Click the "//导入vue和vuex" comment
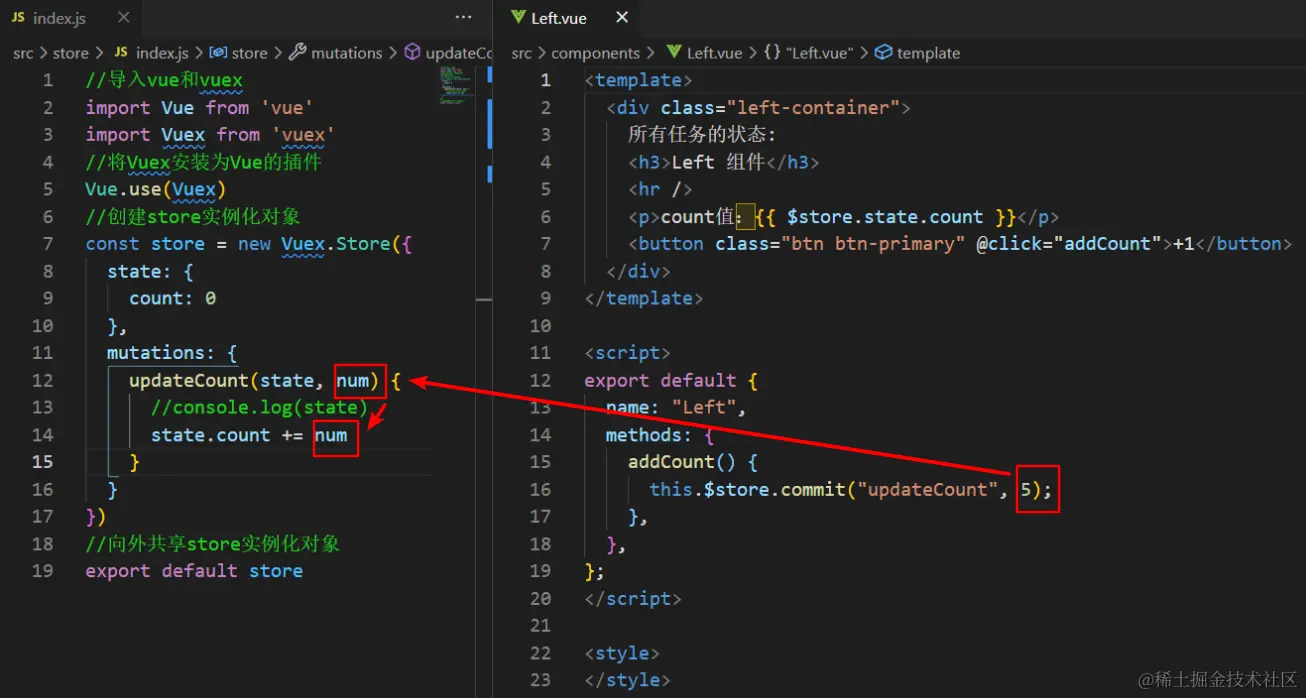This screenshot has width=1306, height=698. click(164, 80)
